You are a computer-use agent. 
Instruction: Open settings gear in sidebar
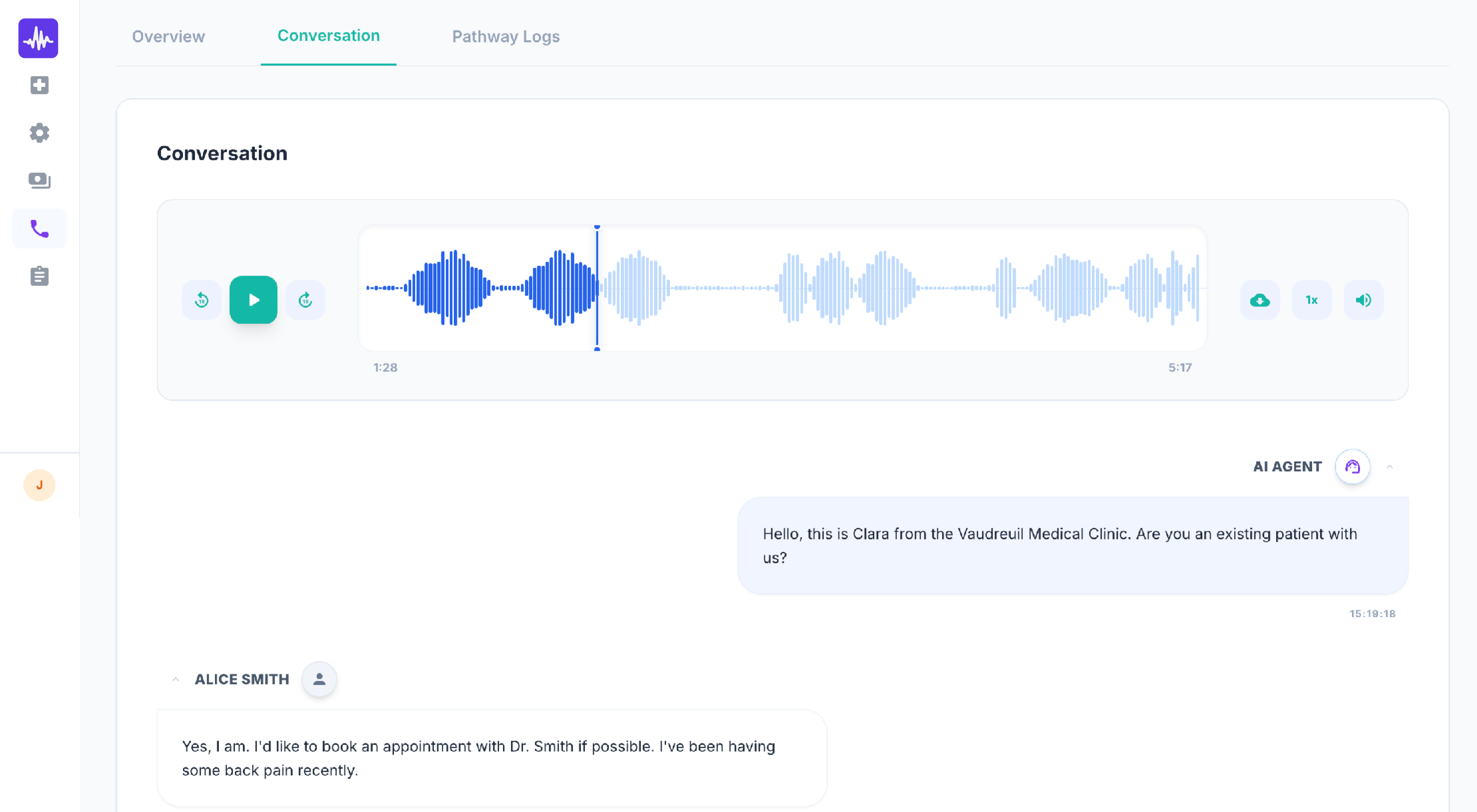[x=39, y=133]
